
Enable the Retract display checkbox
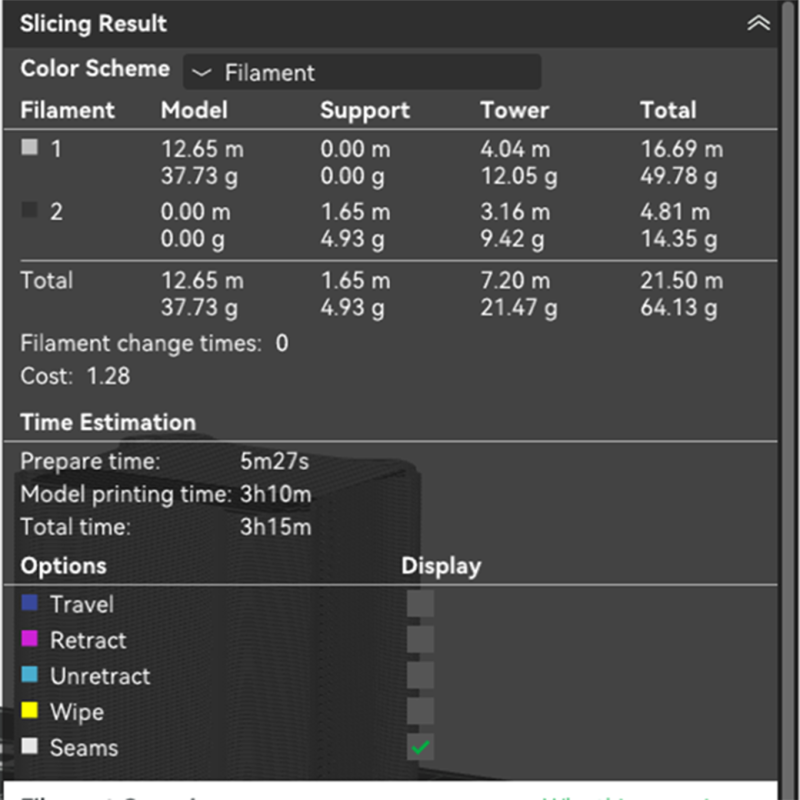pos(421,640)
